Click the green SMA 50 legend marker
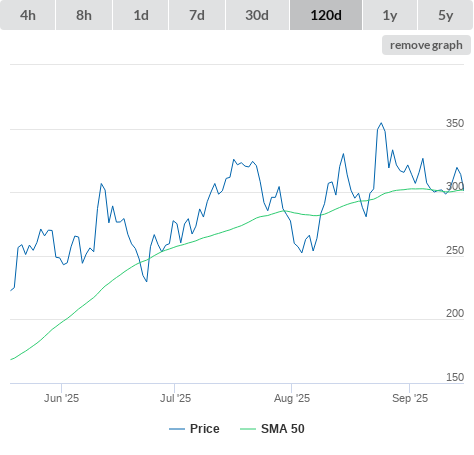This screenshot has width=474, height=455. (248, 429)
